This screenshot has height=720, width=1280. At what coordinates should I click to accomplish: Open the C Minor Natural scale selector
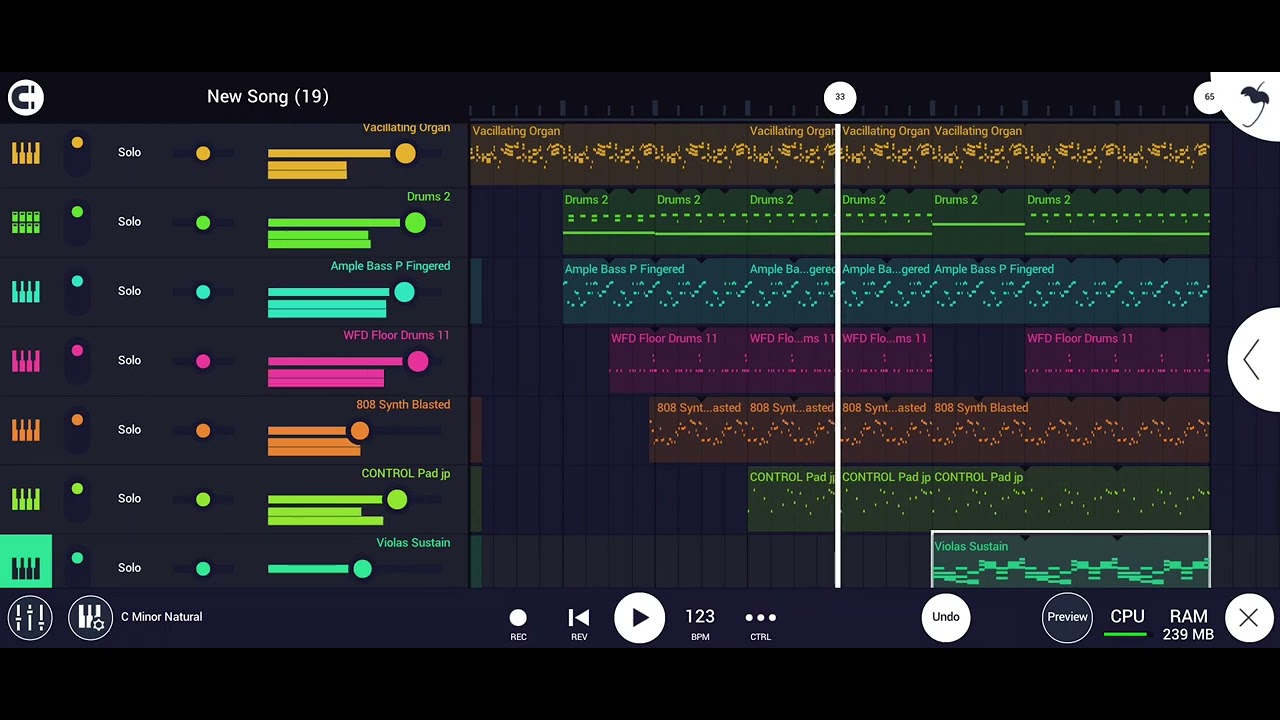pyautogui.click(x=161, y=617)
